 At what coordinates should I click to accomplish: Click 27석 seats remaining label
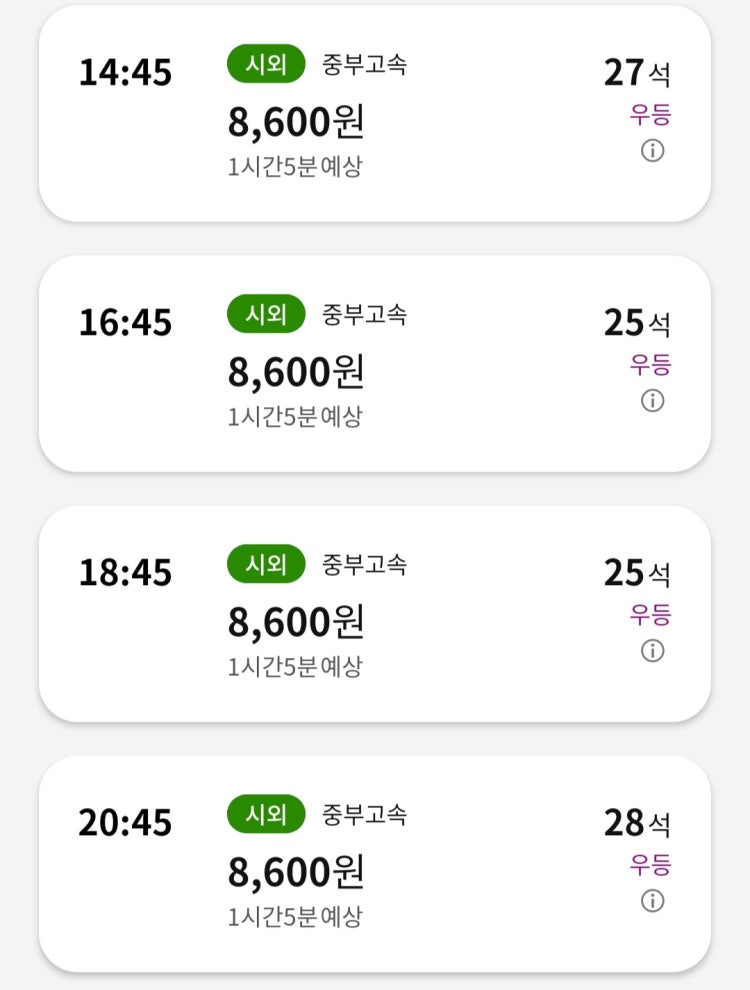tap(637, 73)
